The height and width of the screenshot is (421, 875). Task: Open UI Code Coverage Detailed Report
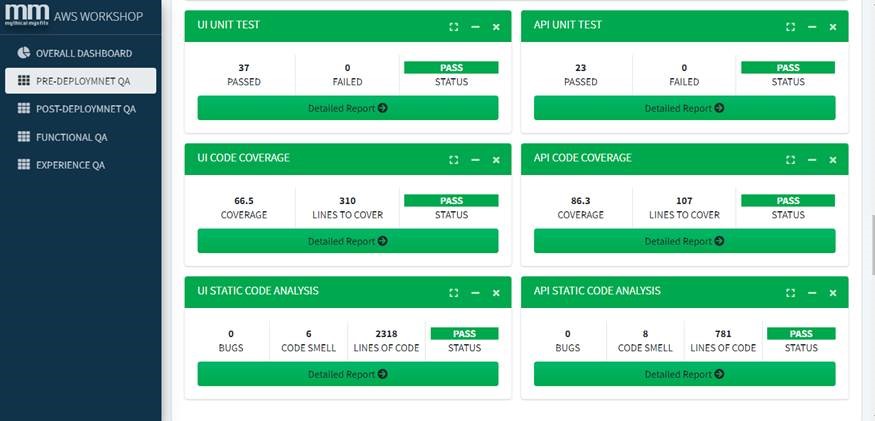[348, 241]
